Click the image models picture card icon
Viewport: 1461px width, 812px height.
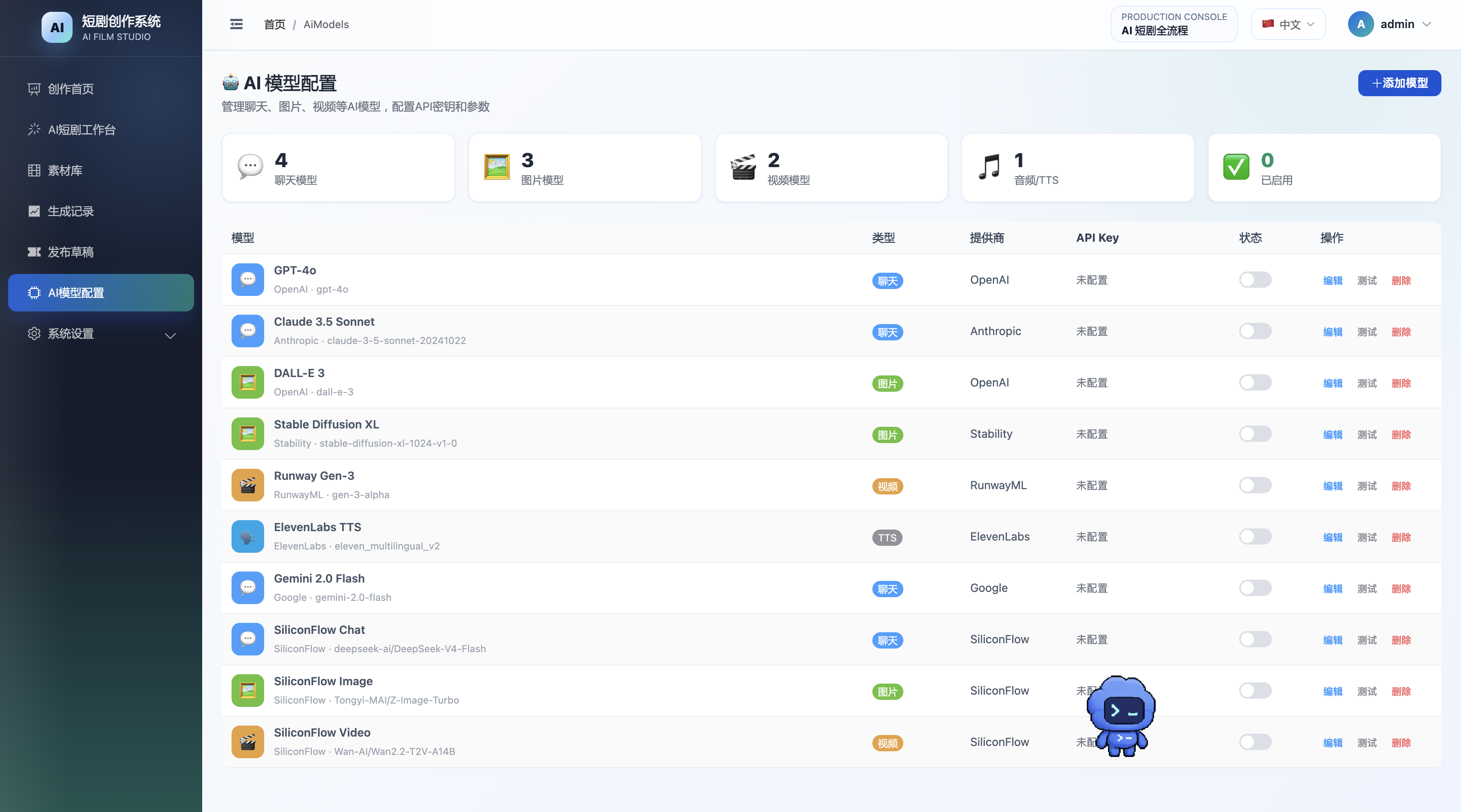tap(497, 167)
